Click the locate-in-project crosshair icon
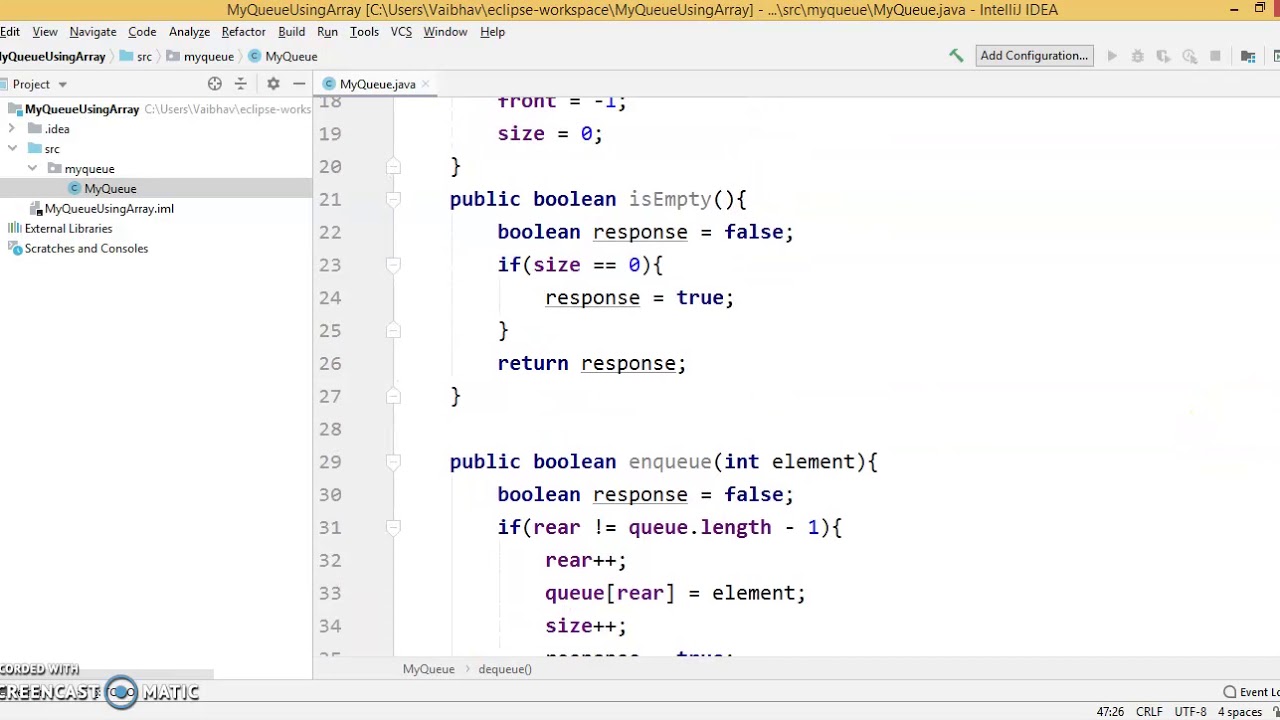The image size is (1280, 720). (215, 84)
